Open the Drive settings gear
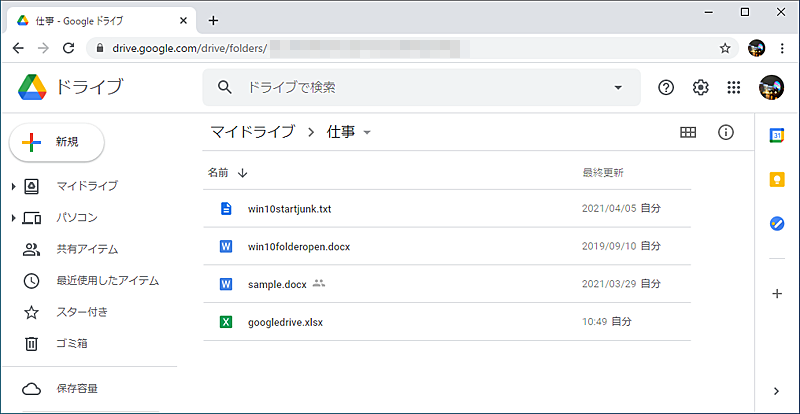This screenshot has height=414, width=800. click(x=700, y=88)
